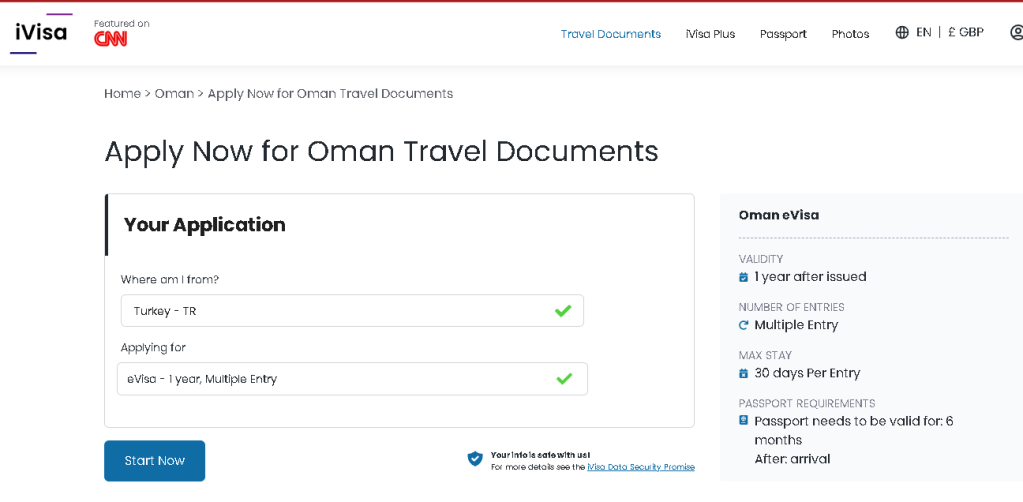Click the 'NUMBER OF ENTRIES' label
The height and width of the screenshot is (502, 1023).
tap(791, 307)
